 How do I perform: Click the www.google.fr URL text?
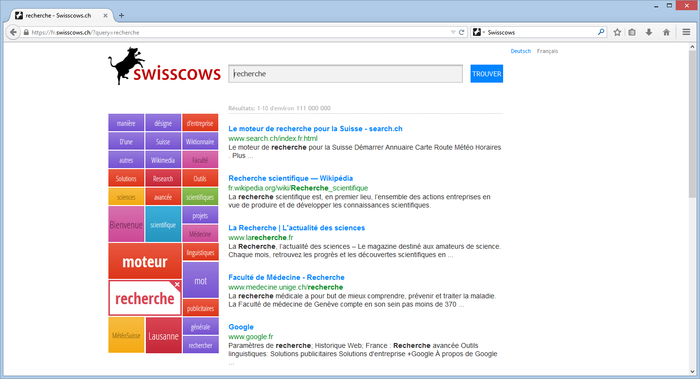[x=250, y=337]
